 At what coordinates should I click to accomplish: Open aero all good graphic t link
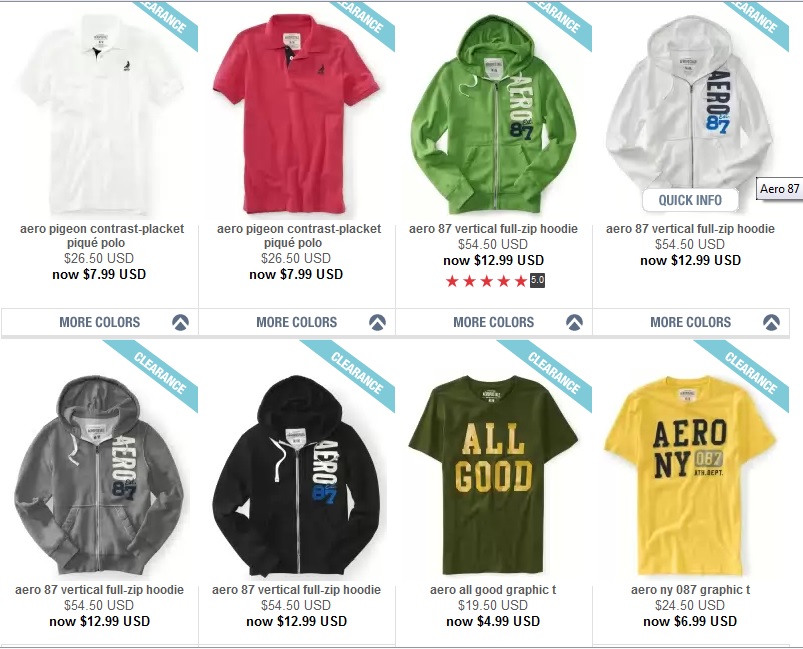(493, 590)
